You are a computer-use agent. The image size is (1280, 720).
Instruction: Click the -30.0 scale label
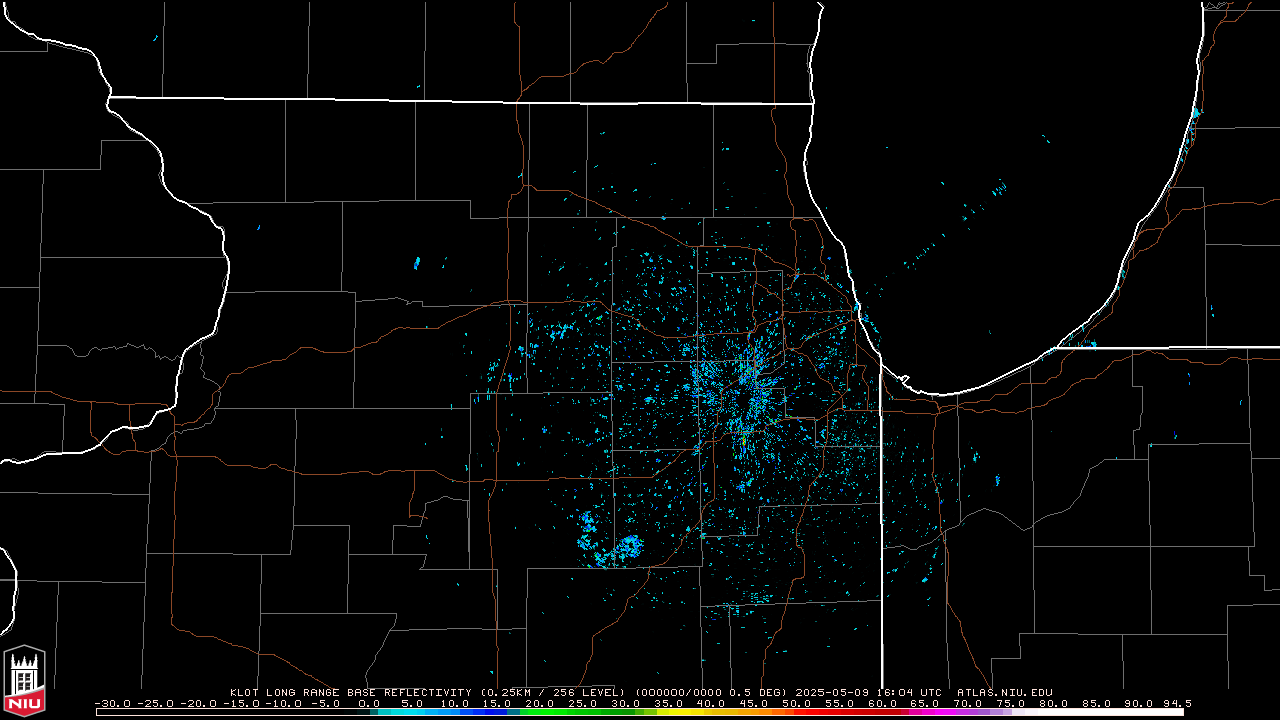[x=113, y=703]
